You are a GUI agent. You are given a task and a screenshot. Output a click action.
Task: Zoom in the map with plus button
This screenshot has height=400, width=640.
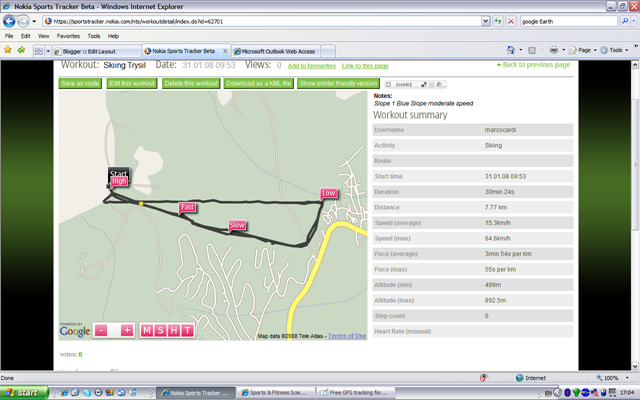click(x=127, y=330)
